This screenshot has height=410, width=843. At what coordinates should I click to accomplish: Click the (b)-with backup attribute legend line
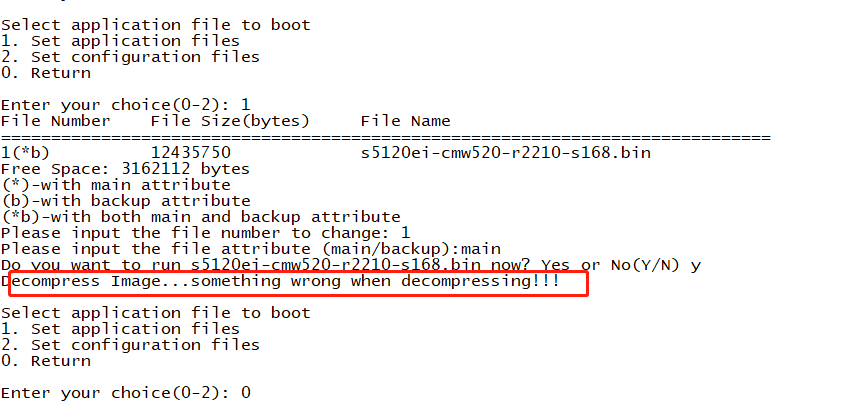pos(125,201)
